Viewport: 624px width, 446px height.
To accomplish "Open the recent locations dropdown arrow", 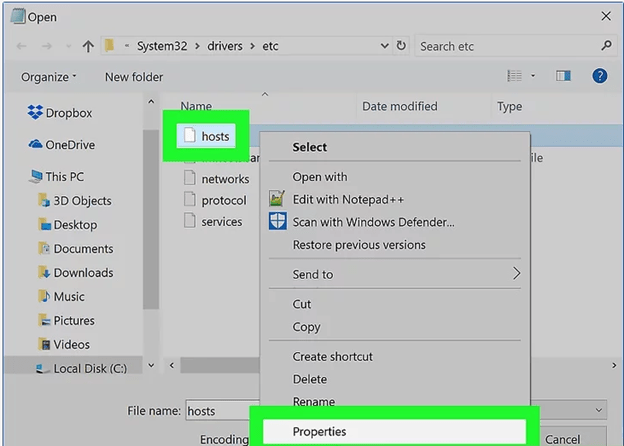I will 68,47.
